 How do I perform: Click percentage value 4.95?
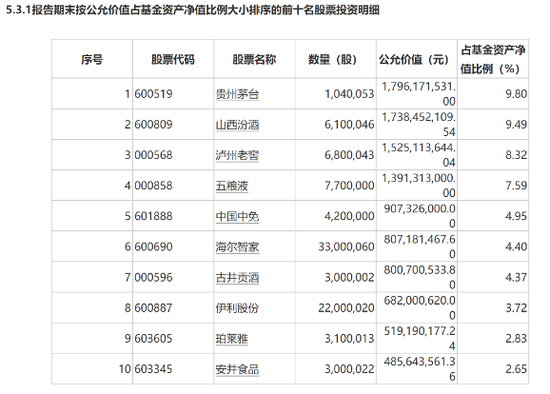click(x=516, y=216)
